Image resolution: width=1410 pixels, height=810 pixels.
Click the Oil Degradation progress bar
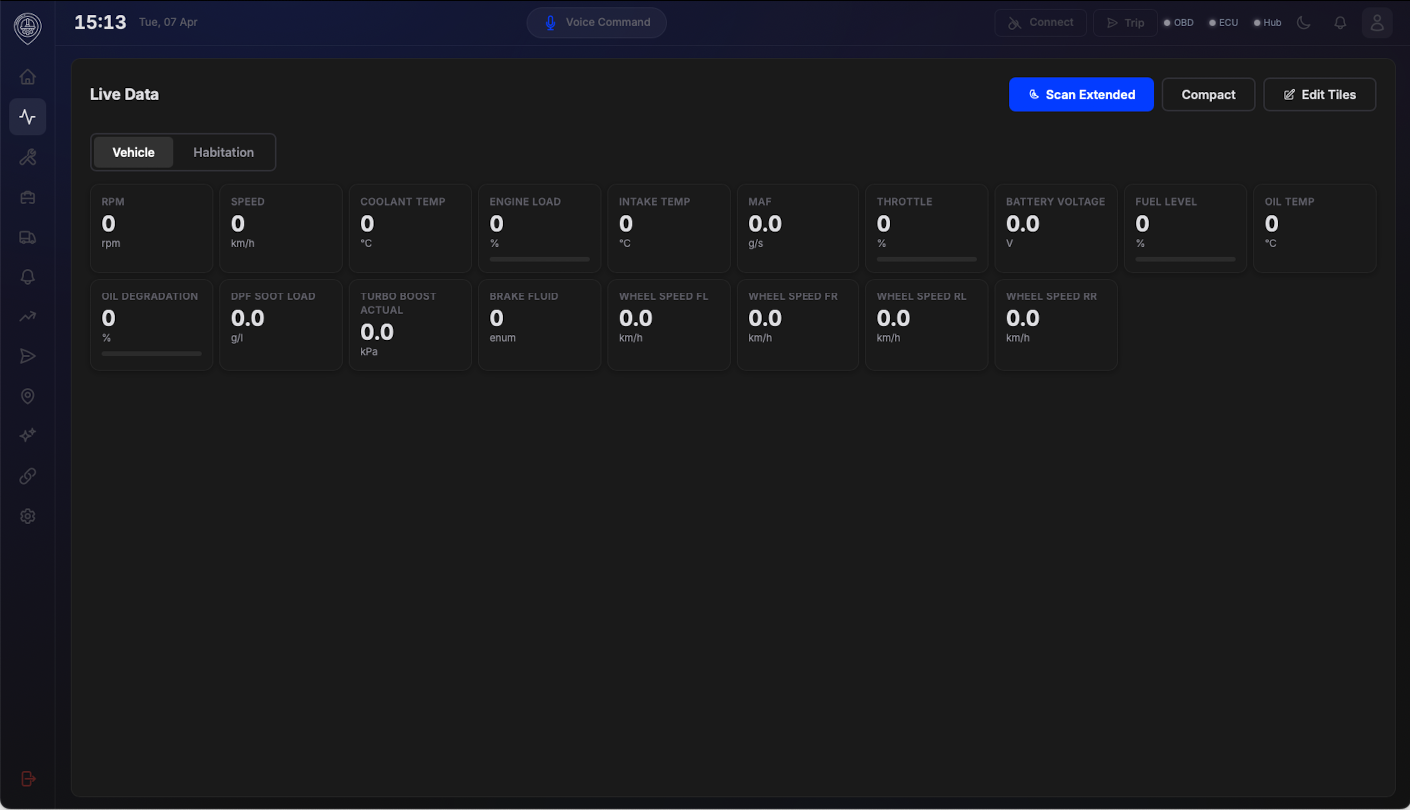click(x=151, y=354)
